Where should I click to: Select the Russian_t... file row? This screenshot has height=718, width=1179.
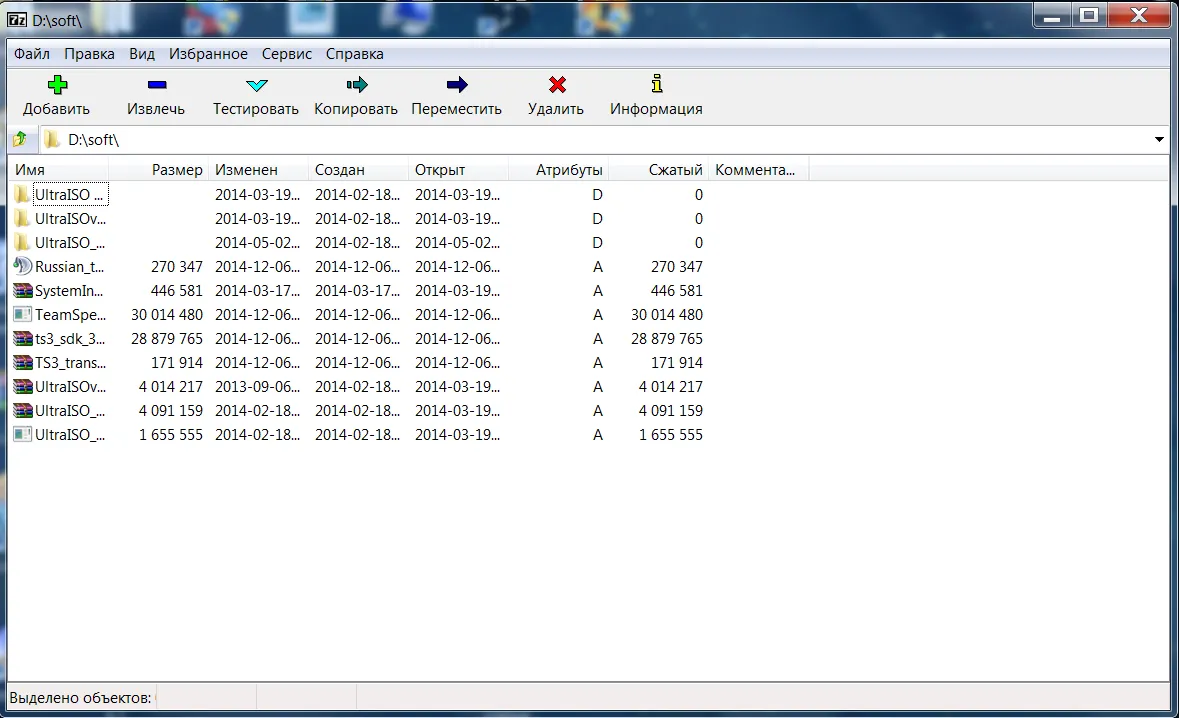69,267
